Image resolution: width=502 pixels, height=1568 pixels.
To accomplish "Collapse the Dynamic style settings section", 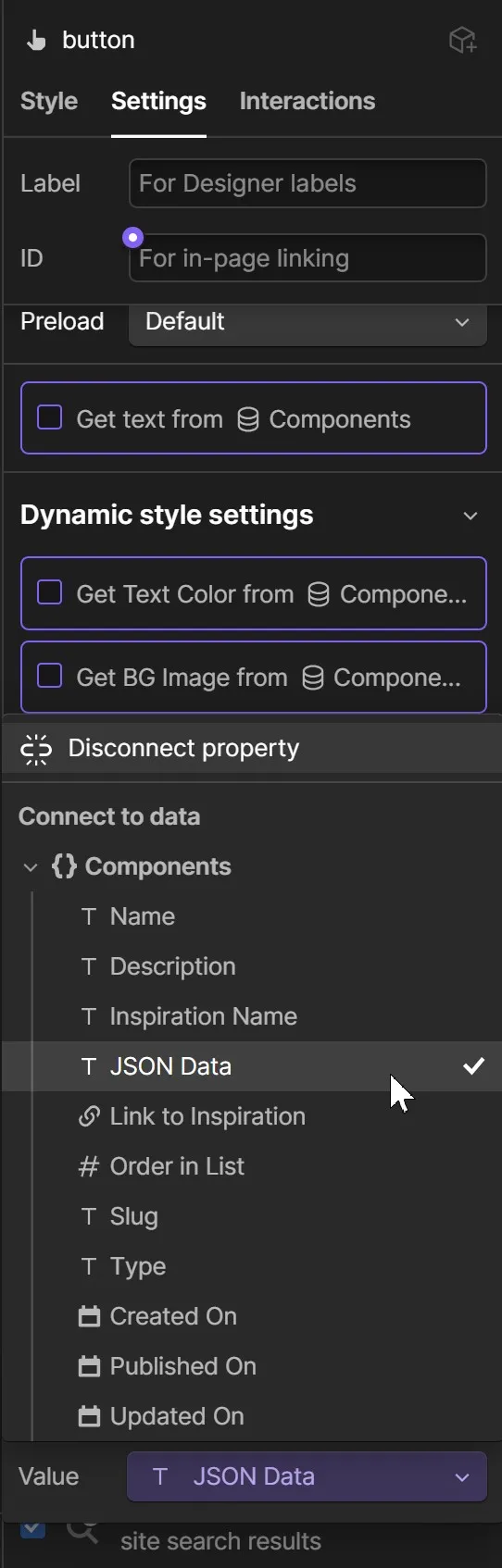I will coord(471,516).
